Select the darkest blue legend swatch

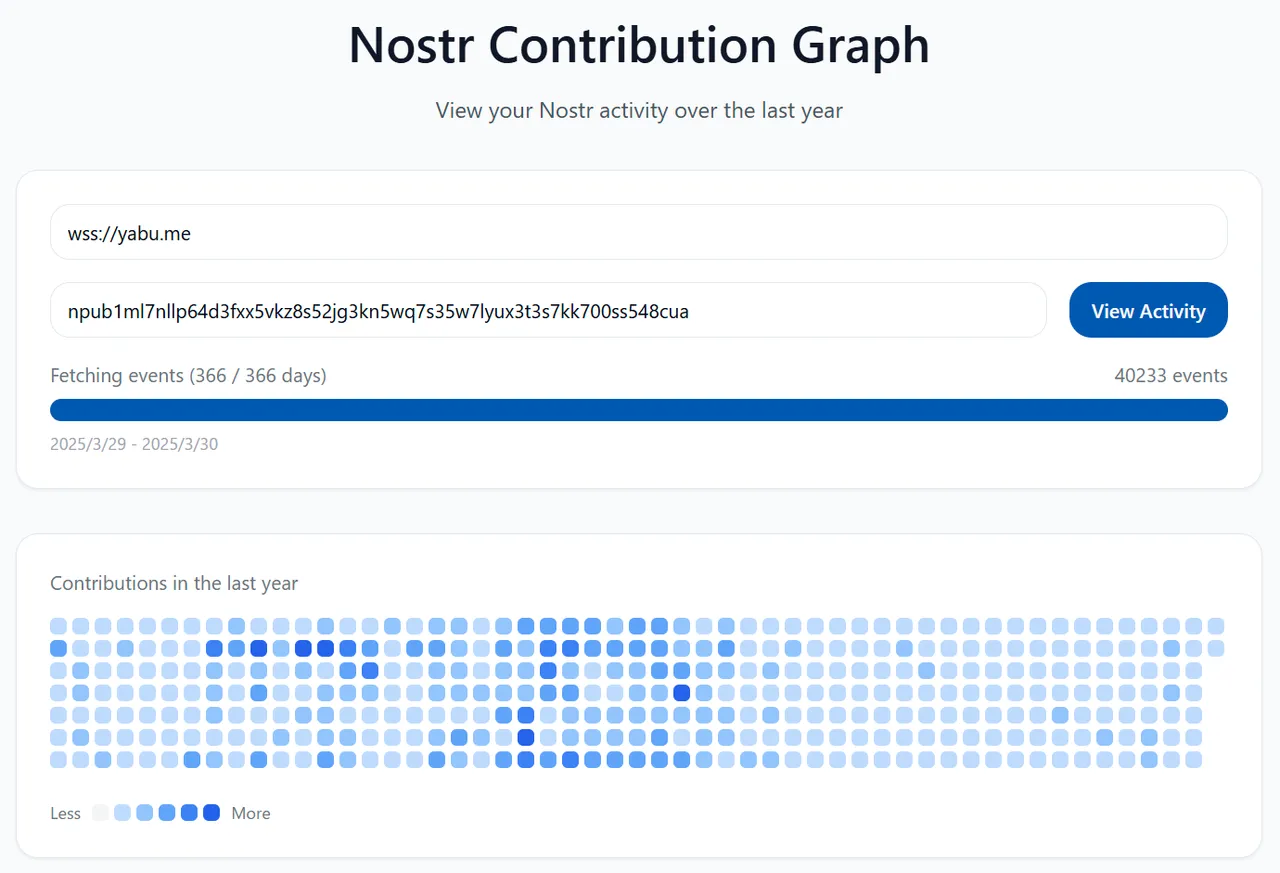pyautogui.click(x=211, y=813)
